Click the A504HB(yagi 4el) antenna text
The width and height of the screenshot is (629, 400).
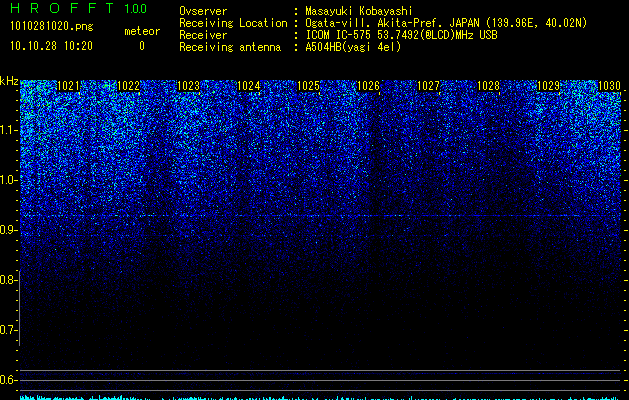pyautogui.click(x=353, y=47)
